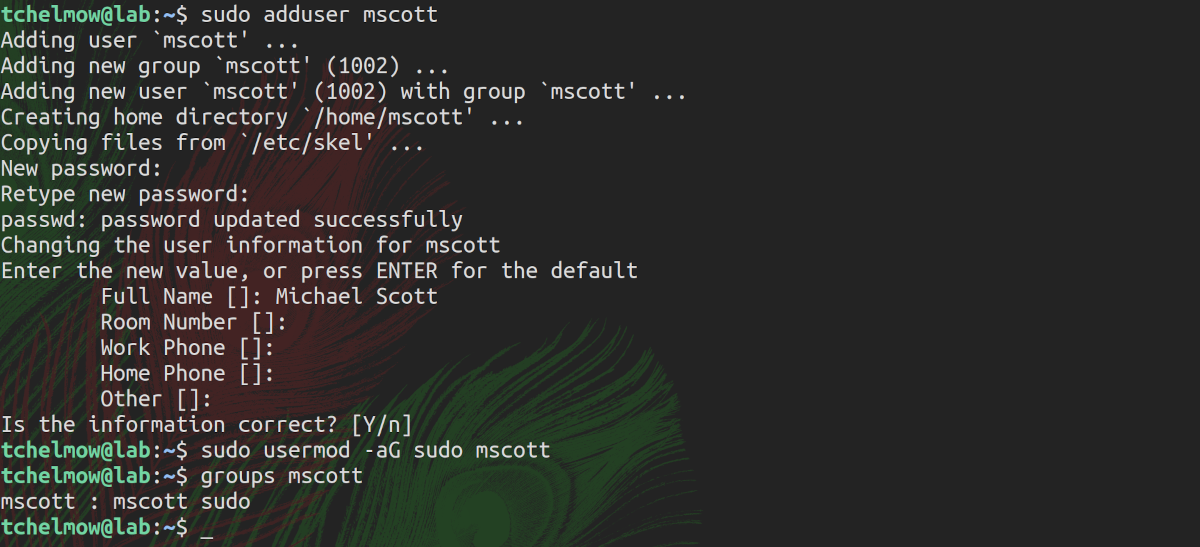Viewport: 1200px width, 547px height.
Task: Click the blinking cursor at the last prompt
Action: 207,527
